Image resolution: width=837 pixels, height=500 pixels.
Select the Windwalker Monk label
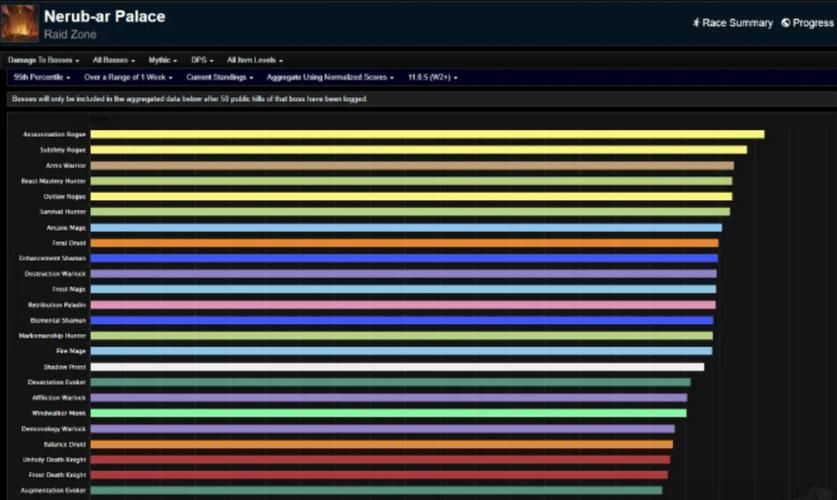point(59,413)
